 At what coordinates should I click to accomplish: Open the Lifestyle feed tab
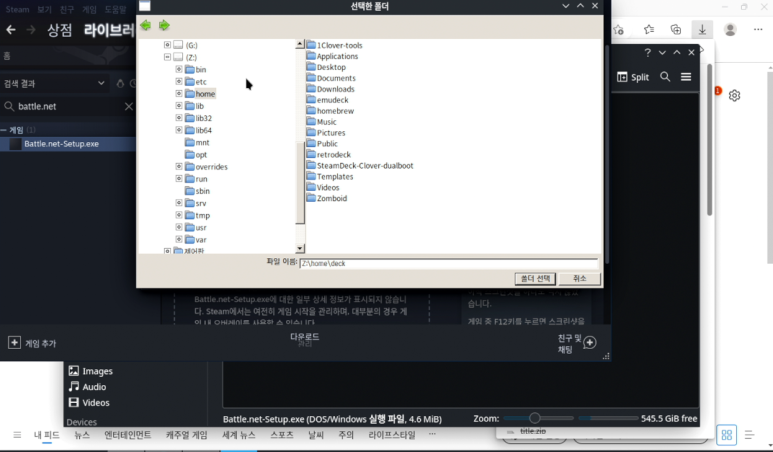392,435
